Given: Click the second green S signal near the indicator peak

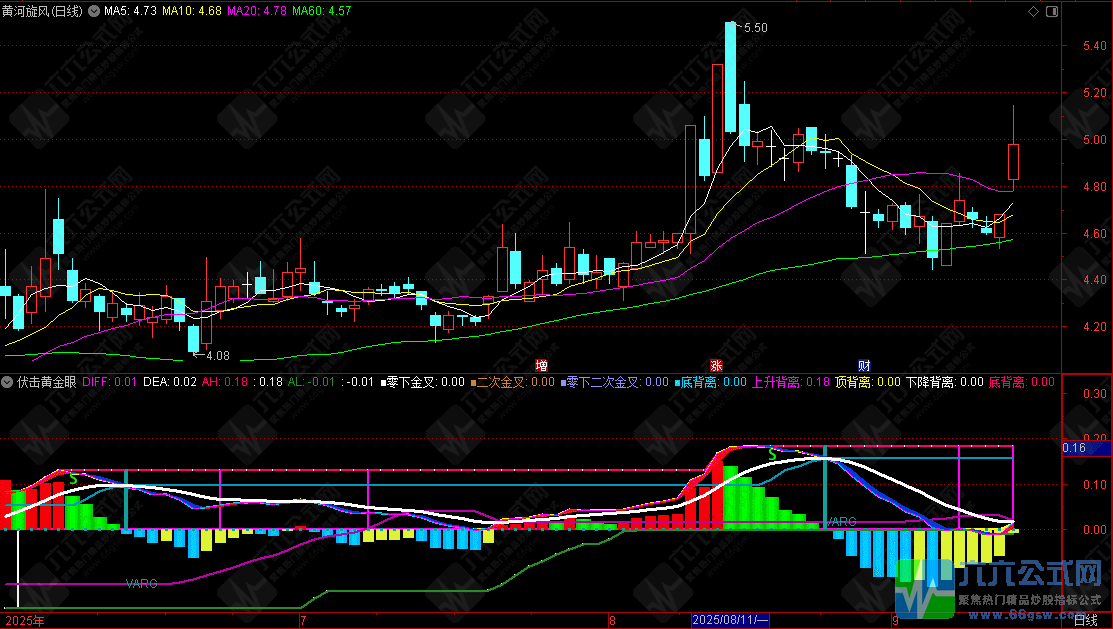Looking at the screenshot, I should point(773,454).
